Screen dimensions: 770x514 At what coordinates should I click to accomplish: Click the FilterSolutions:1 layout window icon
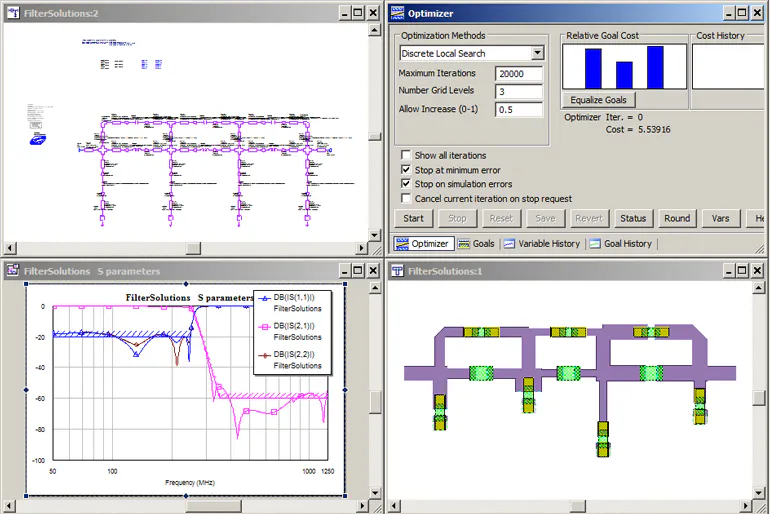[x=397, y=271]
